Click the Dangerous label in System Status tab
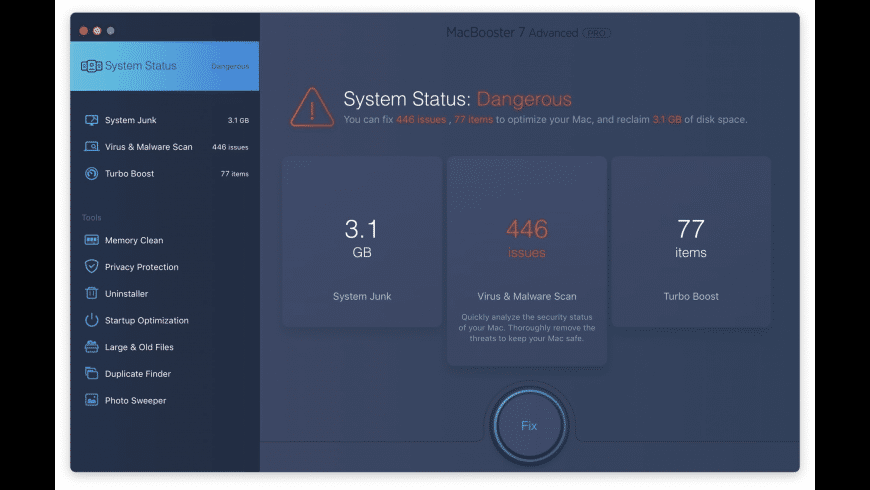The image size is (870, 490). pos(230,66)
